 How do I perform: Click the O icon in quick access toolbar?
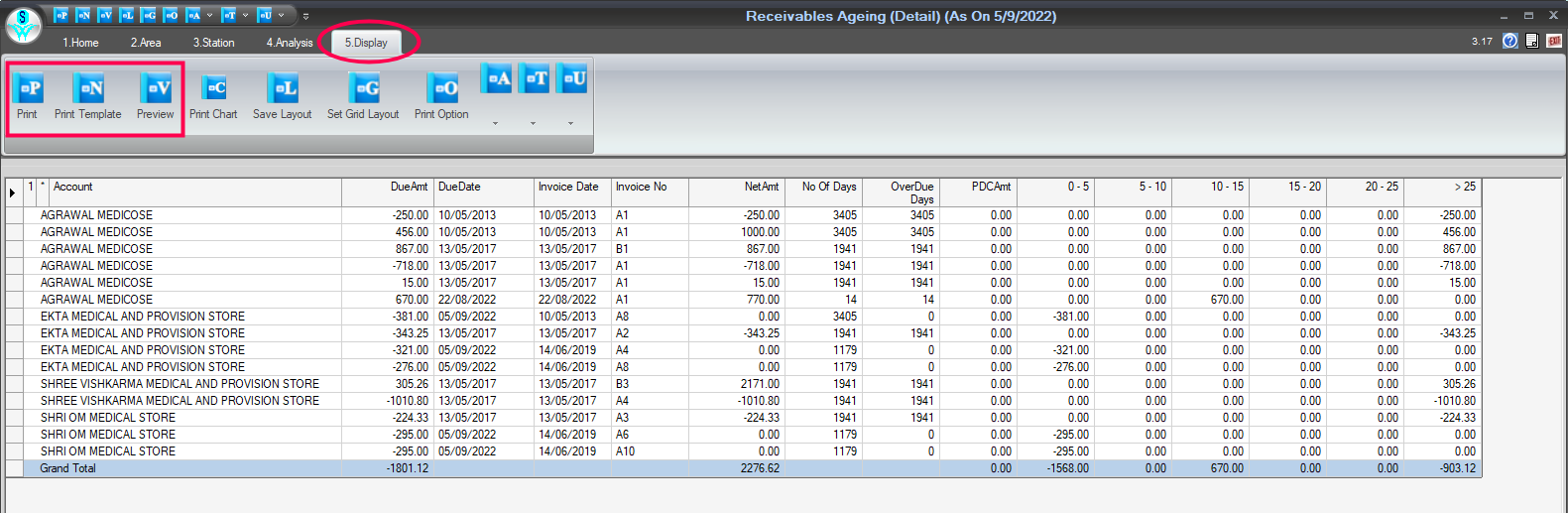[171, 15]
